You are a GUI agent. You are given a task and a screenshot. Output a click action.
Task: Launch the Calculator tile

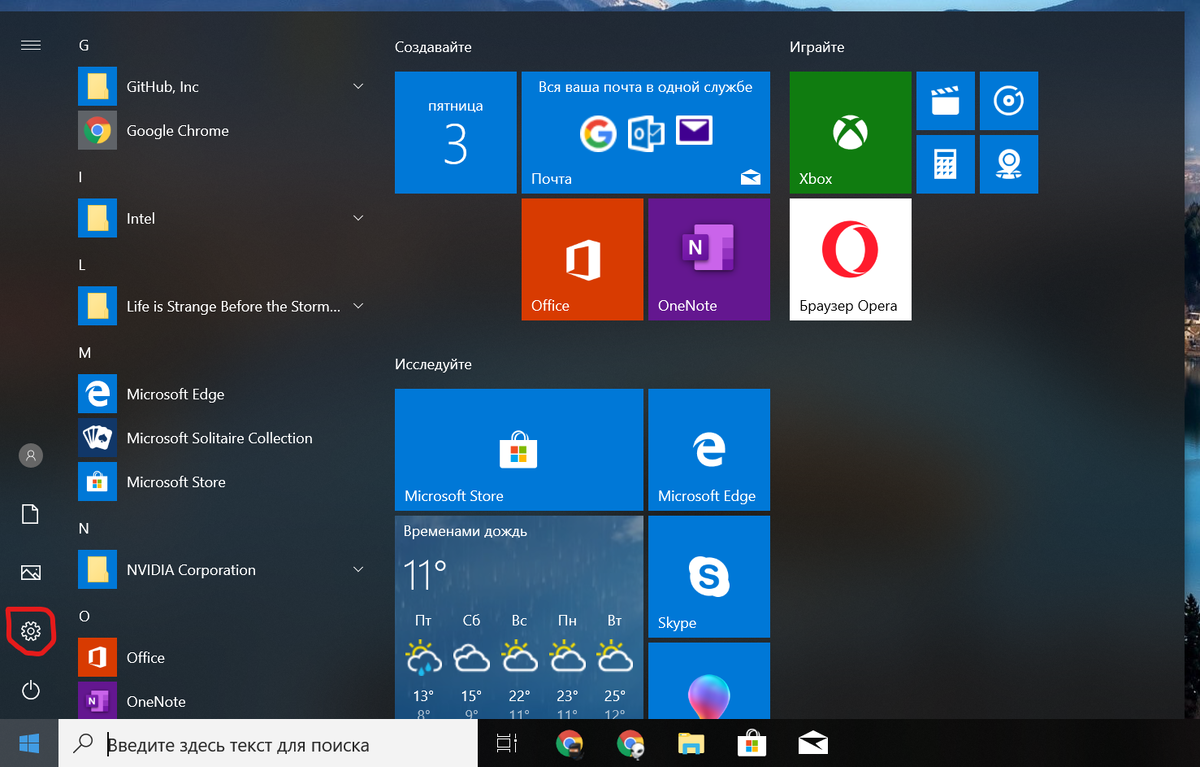tap(945, 163)
